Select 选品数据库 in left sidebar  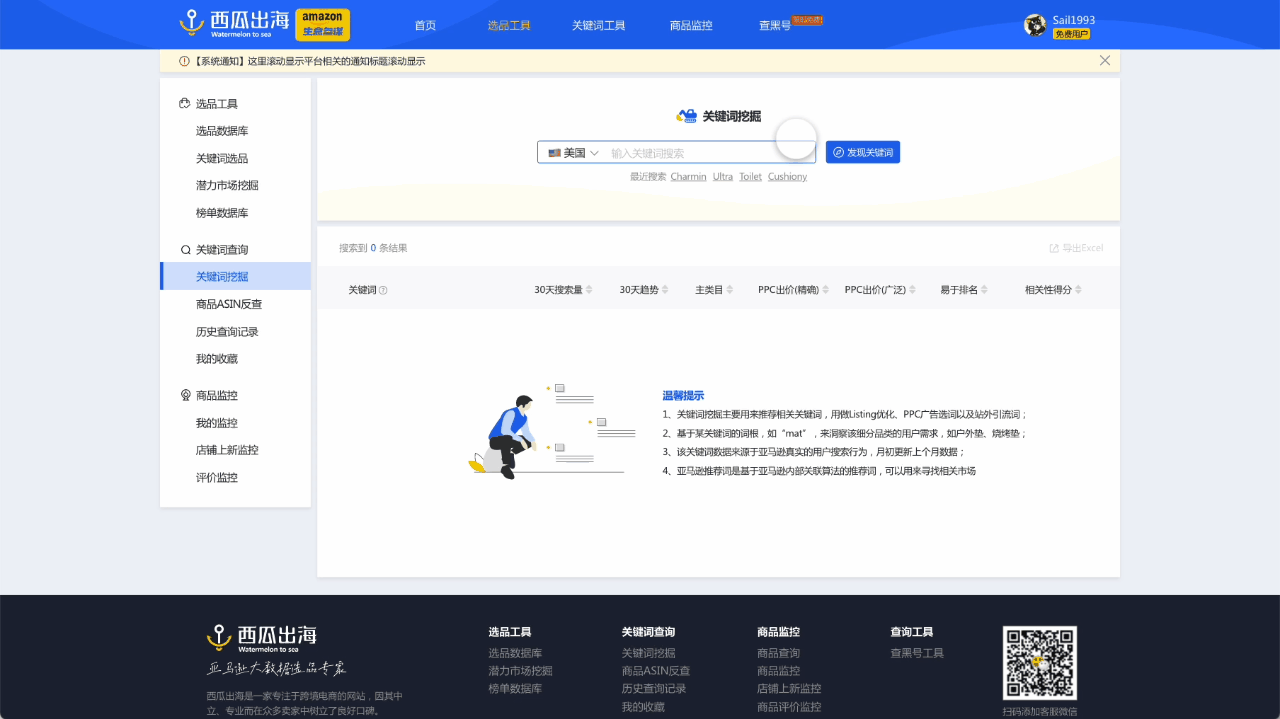pyautogui.click(x=222, y=131)
